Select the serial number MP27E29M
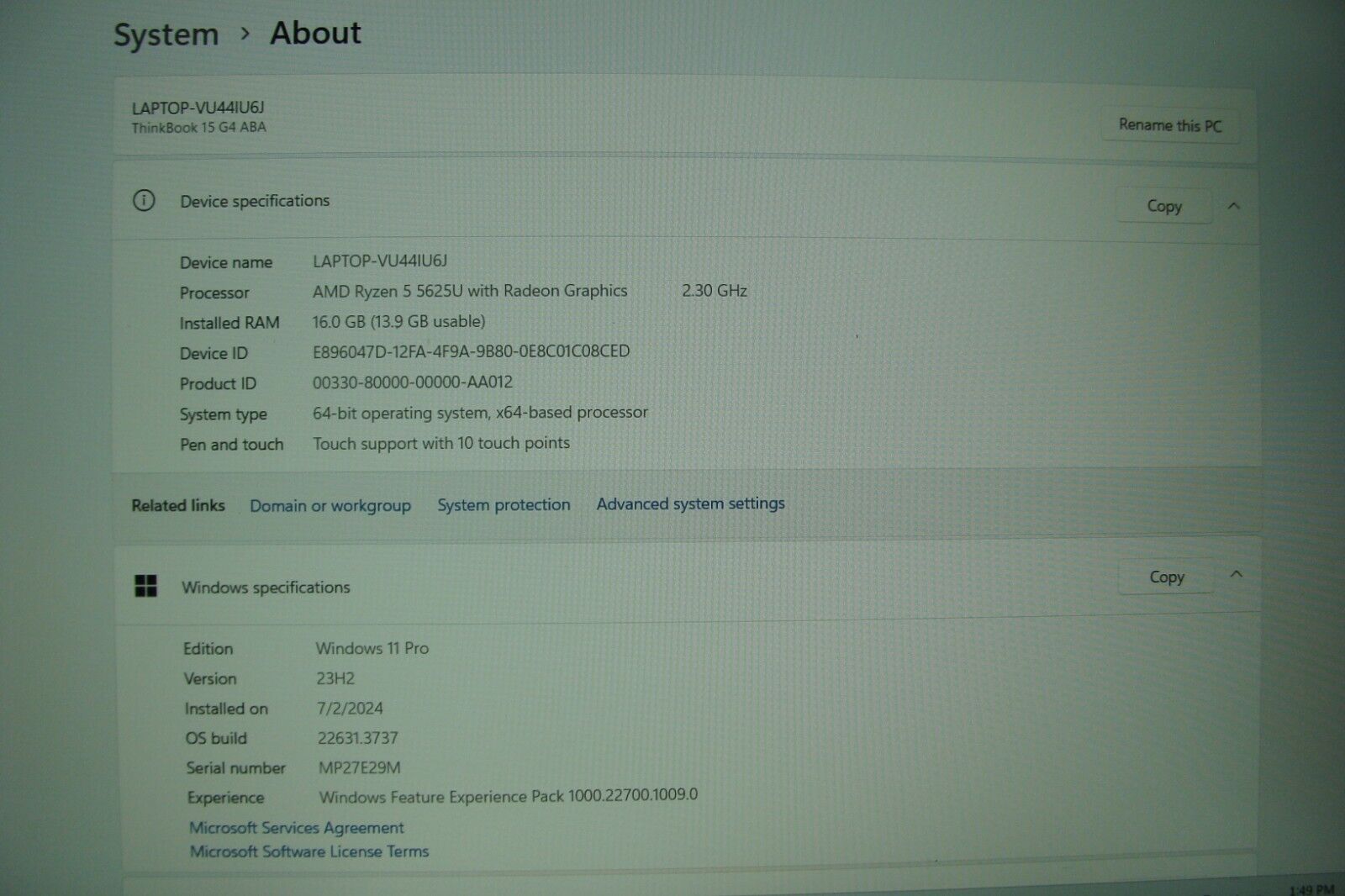 [360, 767]
